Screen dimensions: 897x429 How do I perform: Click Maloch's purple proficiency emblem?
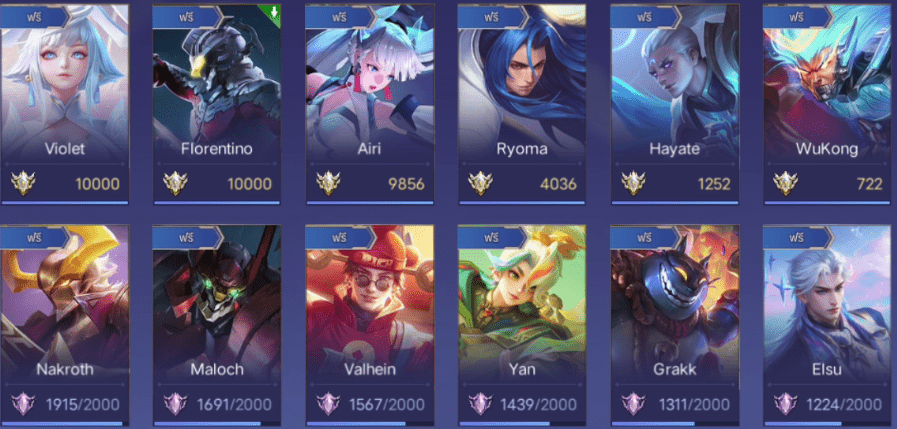pos(175,404)
